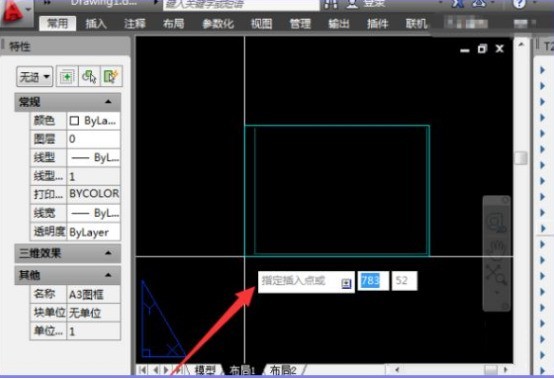Click the Y coordinate field 52

coord(404,281)
